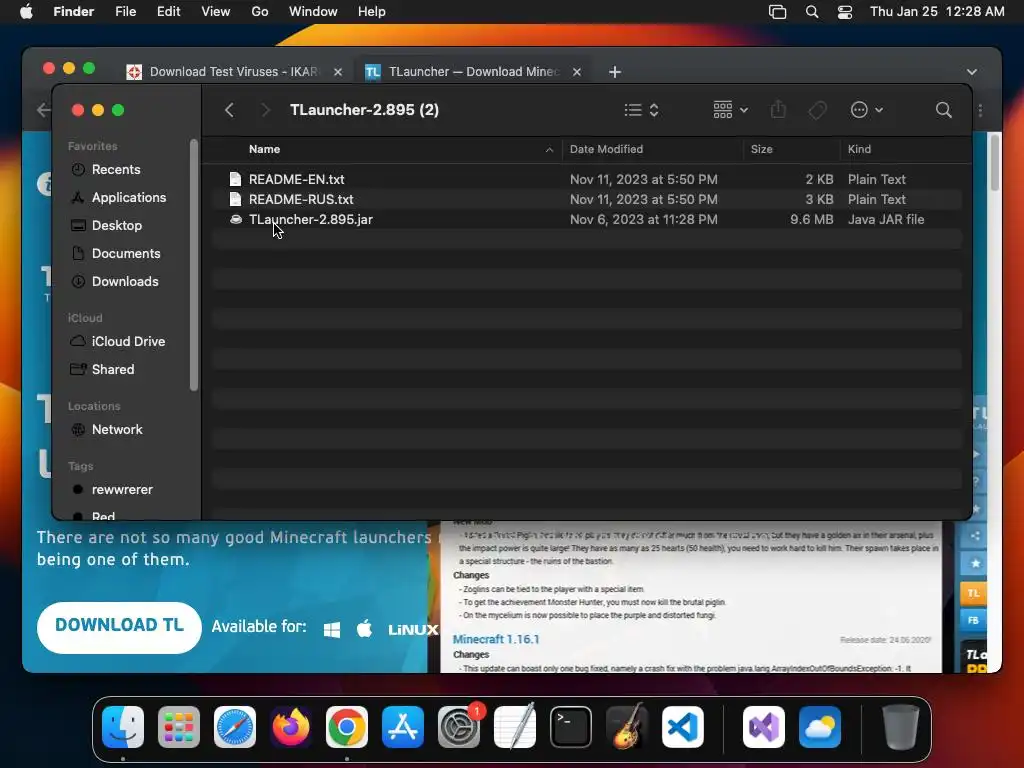Click the browser page scrollbar
The image size is (1024, 768).
[x=995, y=162]
